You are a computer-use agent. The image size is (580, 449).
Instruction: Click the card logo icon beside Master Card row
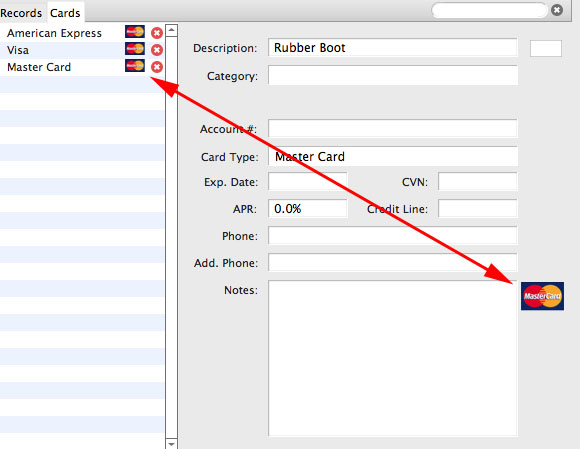135,66
